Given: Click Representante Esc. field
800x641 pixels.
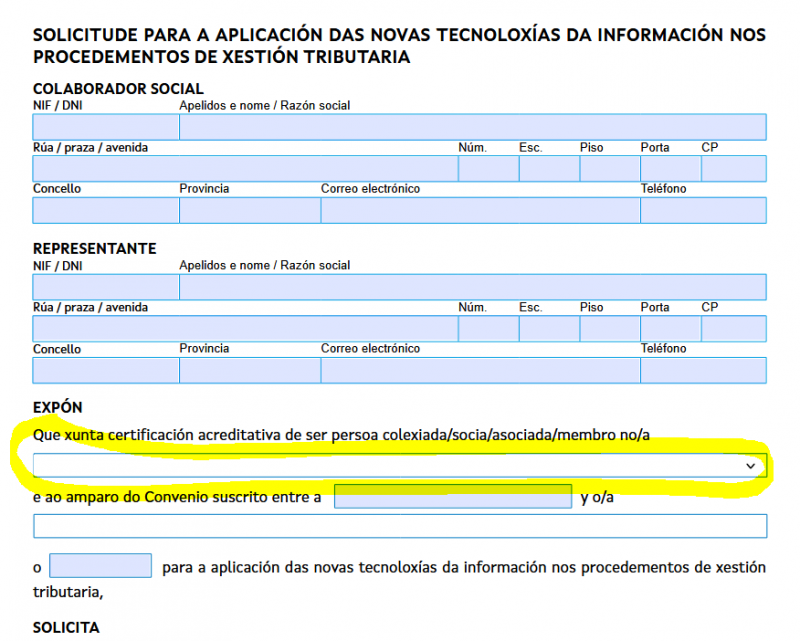Looking at the screenshot, I should [549, 329].
